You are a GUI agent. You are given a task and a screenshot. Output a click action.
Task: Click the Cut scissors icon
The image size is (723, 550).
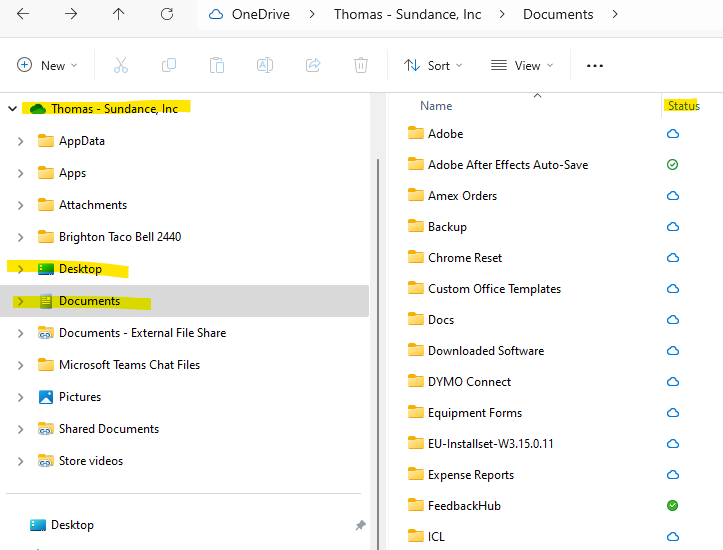(x=121, y=65)
